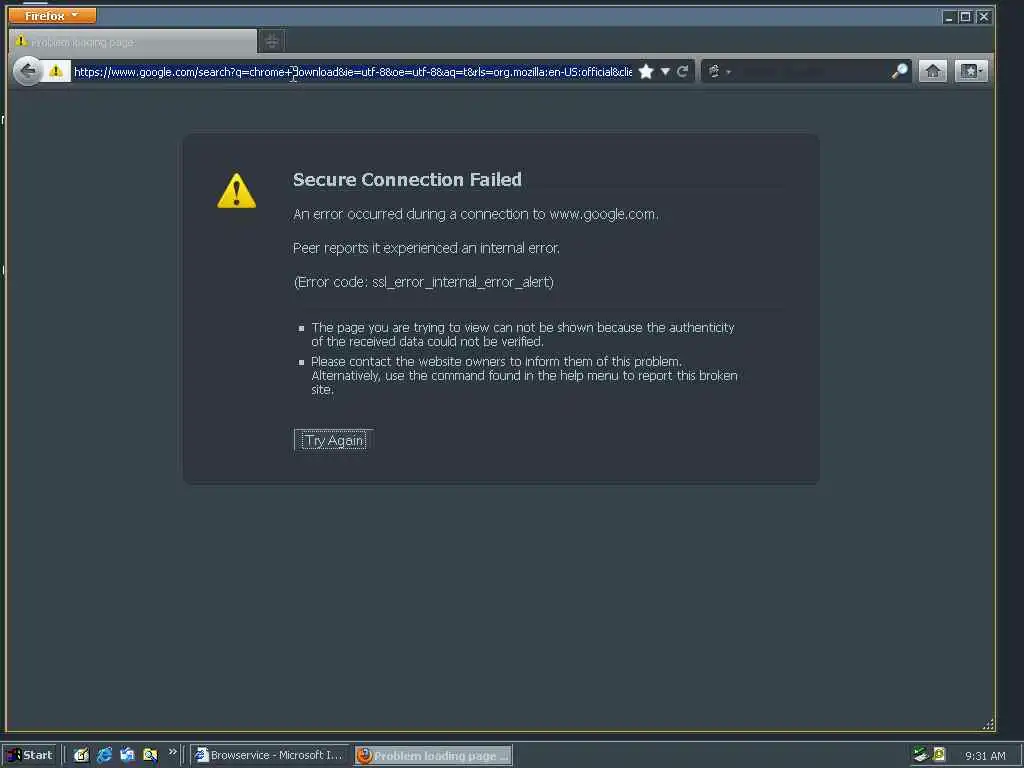The height and width of the screenshot is (768, 1024).
Task: Reload the page with the refresh icon
Action: pyautogui.click(x=682, y=71)
